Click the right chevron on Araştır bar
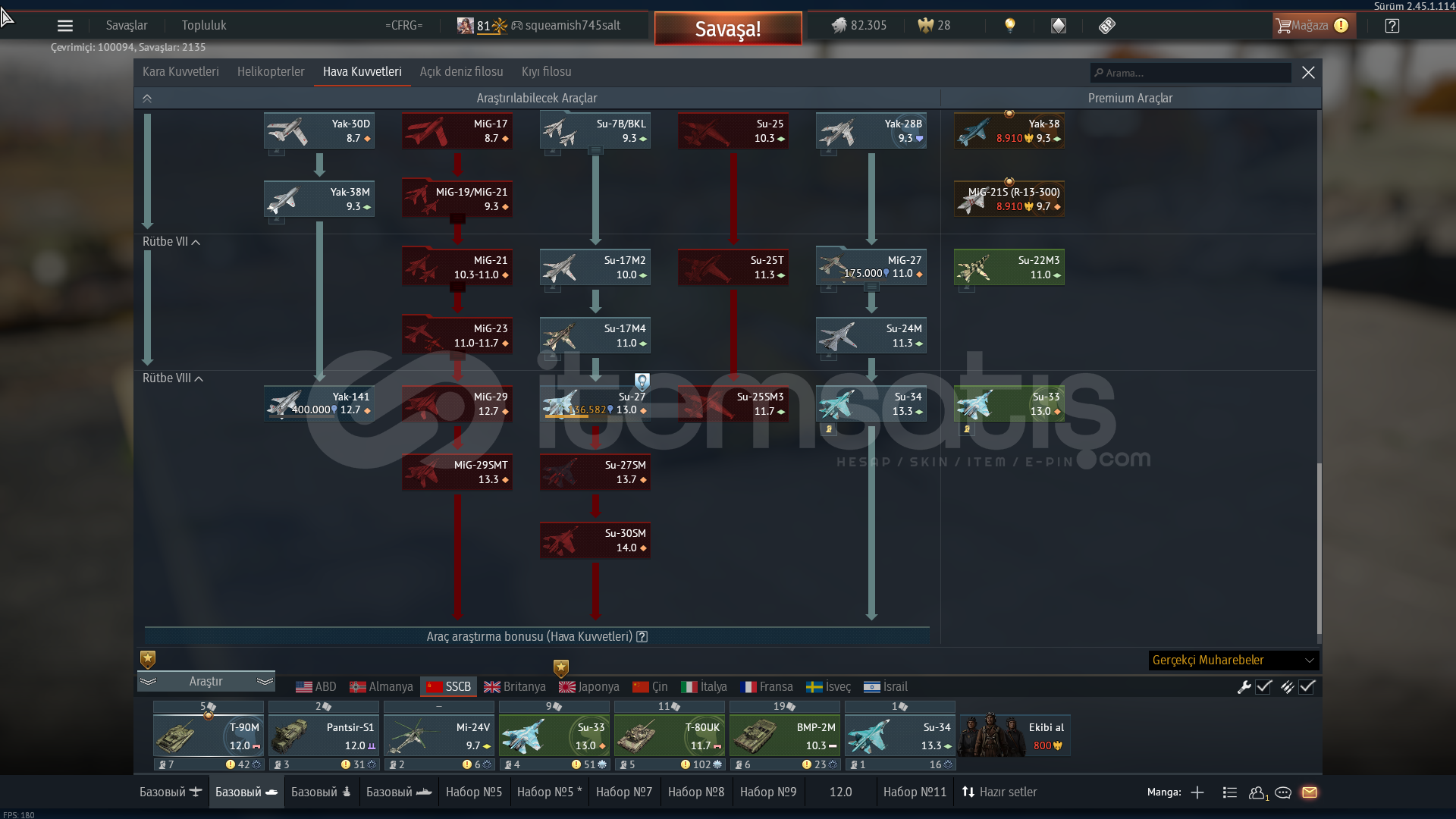1456x819 pixels. [265, 682]
